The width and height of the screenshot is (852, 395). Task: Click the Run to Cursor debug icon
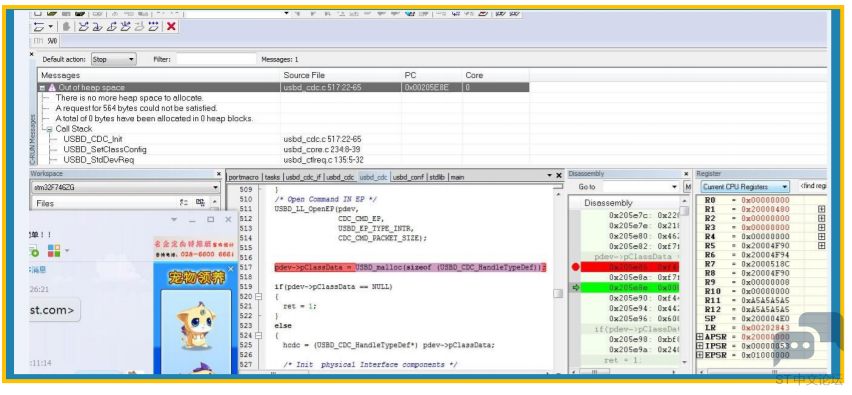pos(140,26)
